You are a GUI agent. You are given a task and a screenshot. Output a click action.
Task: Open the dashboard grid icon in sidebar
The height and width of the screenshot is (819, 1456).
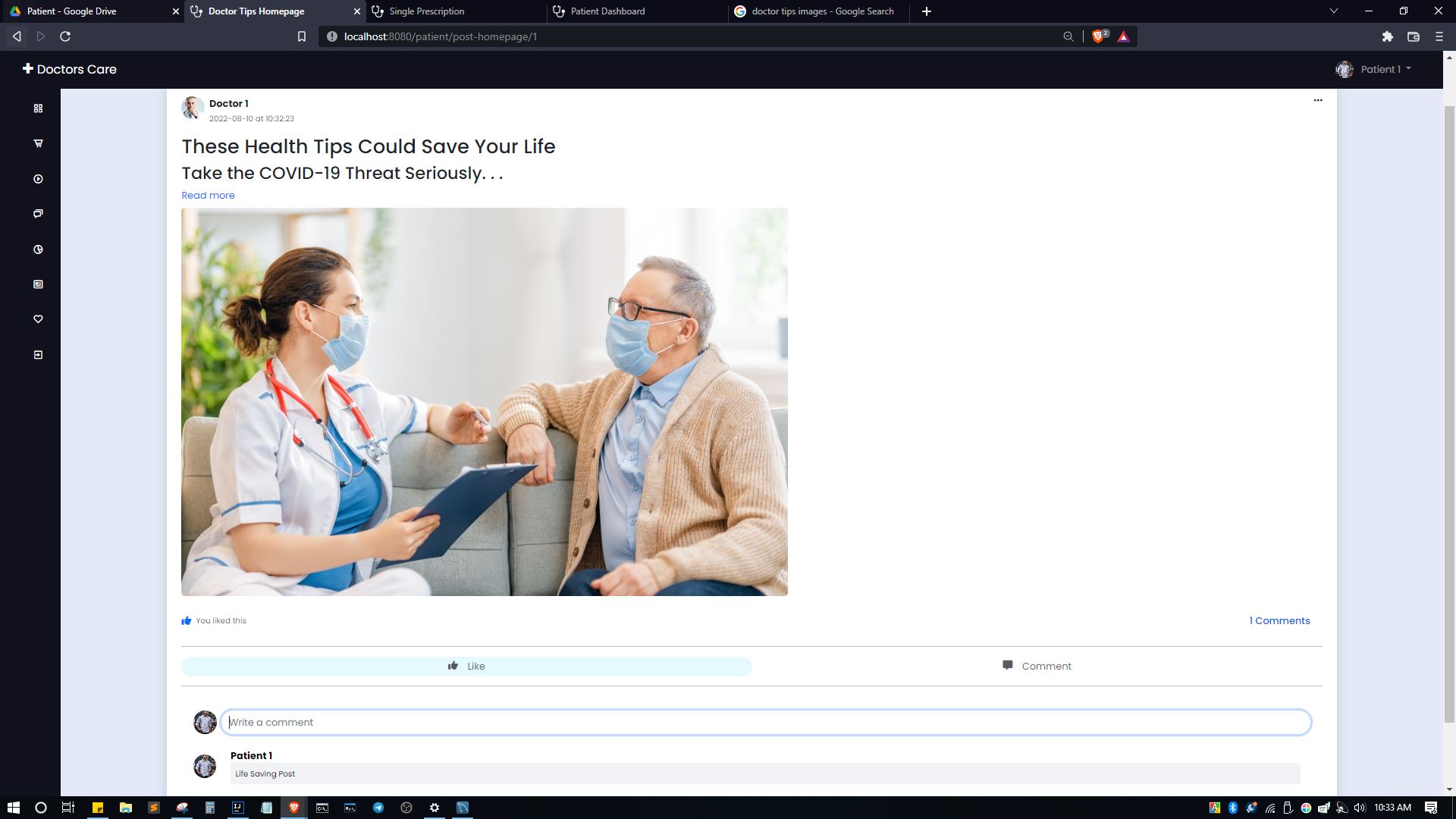pos(38,108)
